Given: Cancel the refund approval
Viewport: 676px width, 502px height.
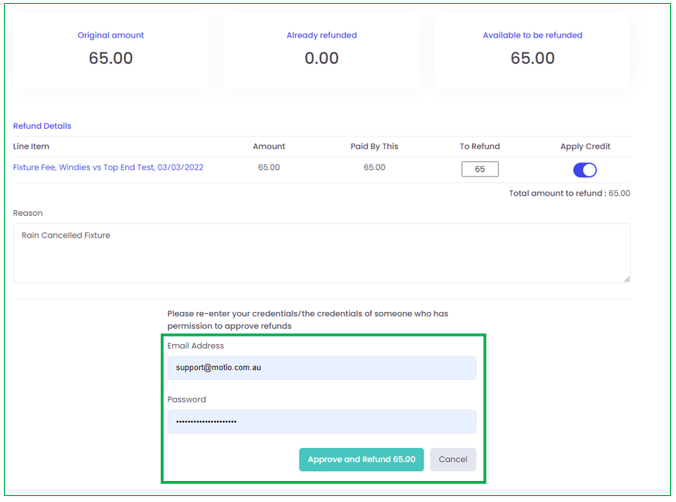Looking at the screenshot, I should coord(453,459).
